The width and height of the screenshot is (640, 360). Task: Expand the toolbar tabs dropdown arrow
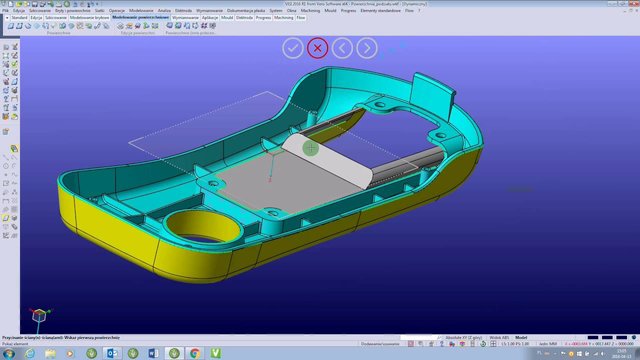[7, 18]
